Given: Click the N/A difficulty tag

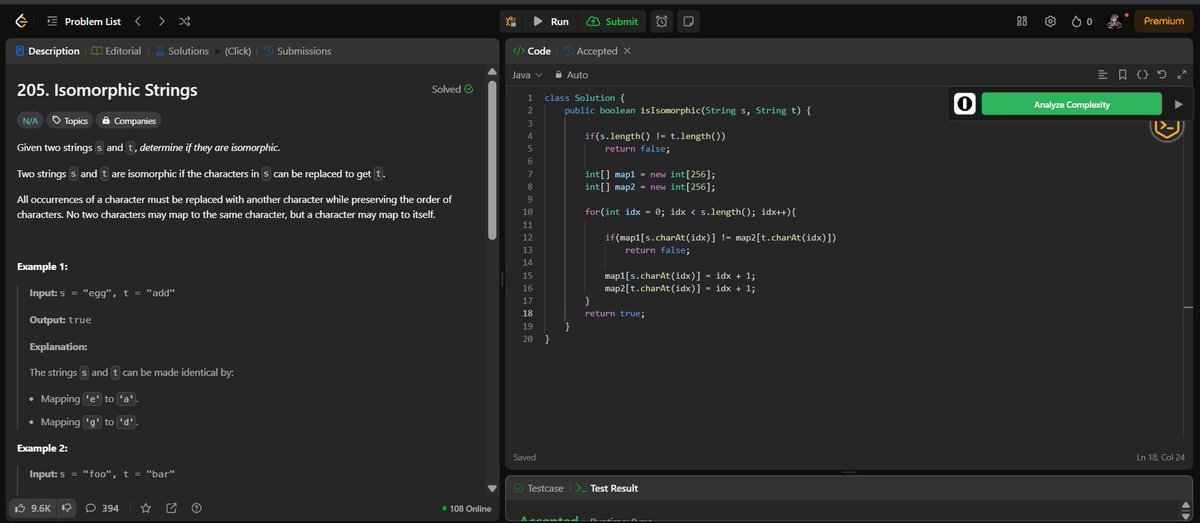Looking at the screenshot, I should tap(30, 121).
